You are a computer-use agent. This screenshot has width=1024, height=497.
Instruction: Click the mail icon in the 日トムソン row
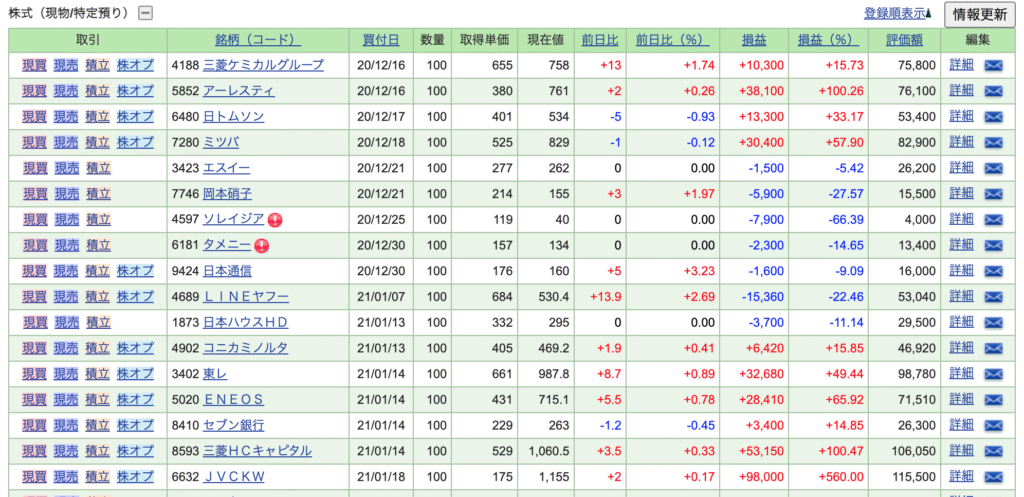pyautogui.click(x=993, y=117)
